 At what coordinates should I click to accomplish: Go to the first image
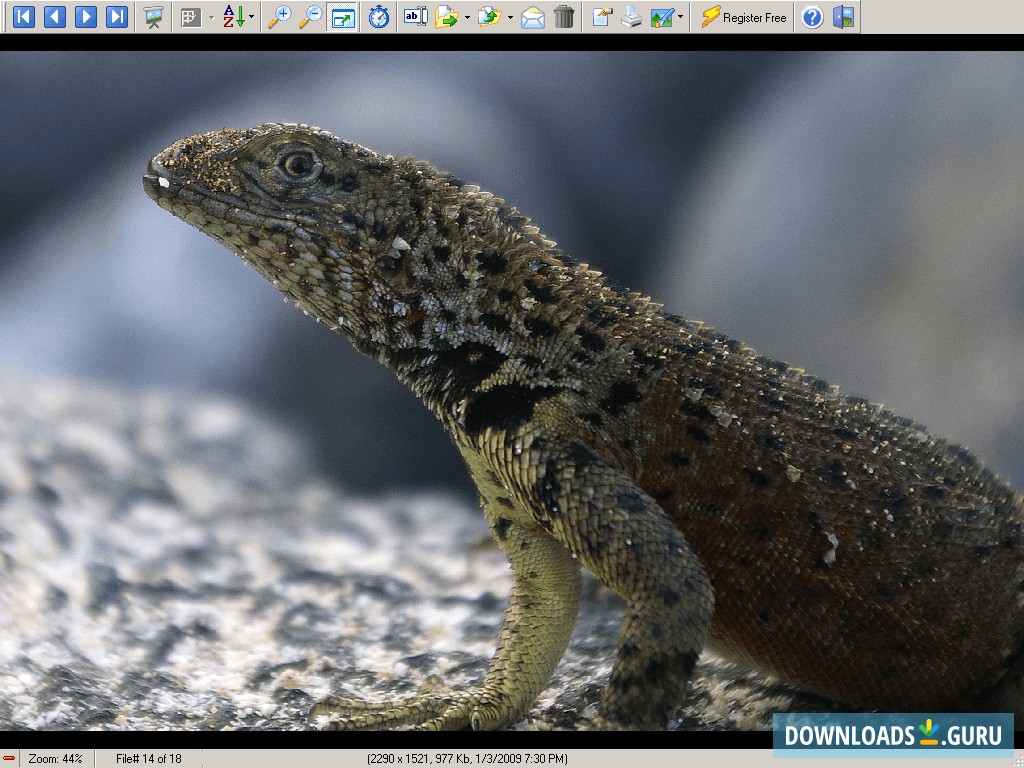click(x=23, y=16)
